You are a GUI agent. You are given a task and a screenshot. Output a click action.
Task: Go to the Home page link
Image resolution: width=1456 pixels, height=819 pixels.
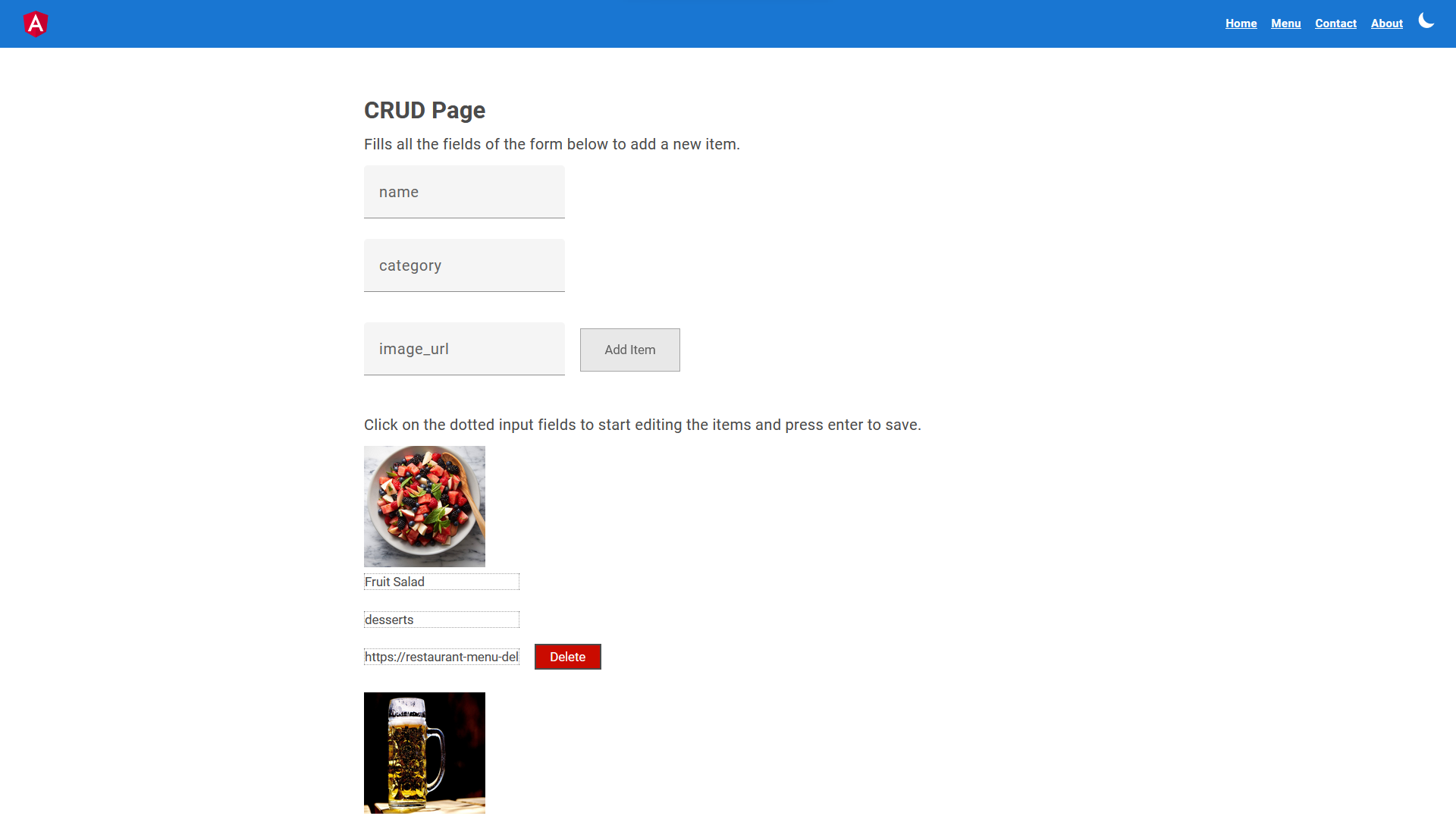(1241, 24)
